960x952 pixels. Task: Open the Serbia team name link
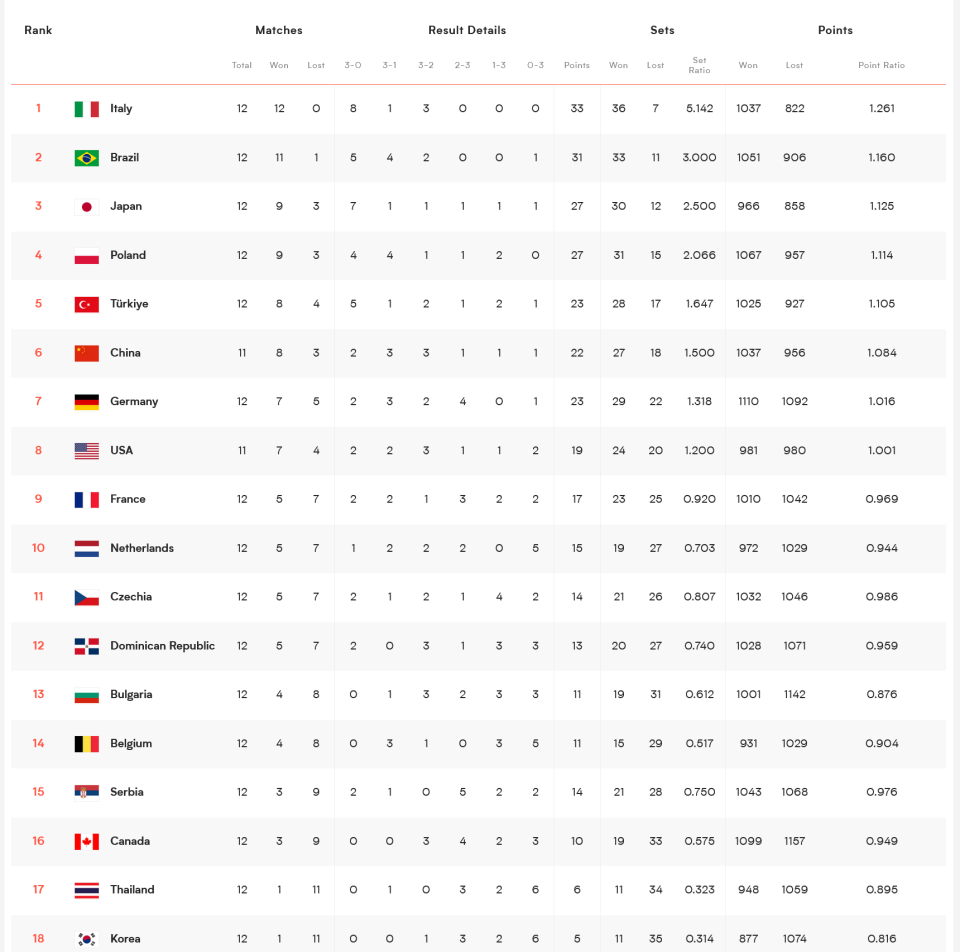[127, 792]
